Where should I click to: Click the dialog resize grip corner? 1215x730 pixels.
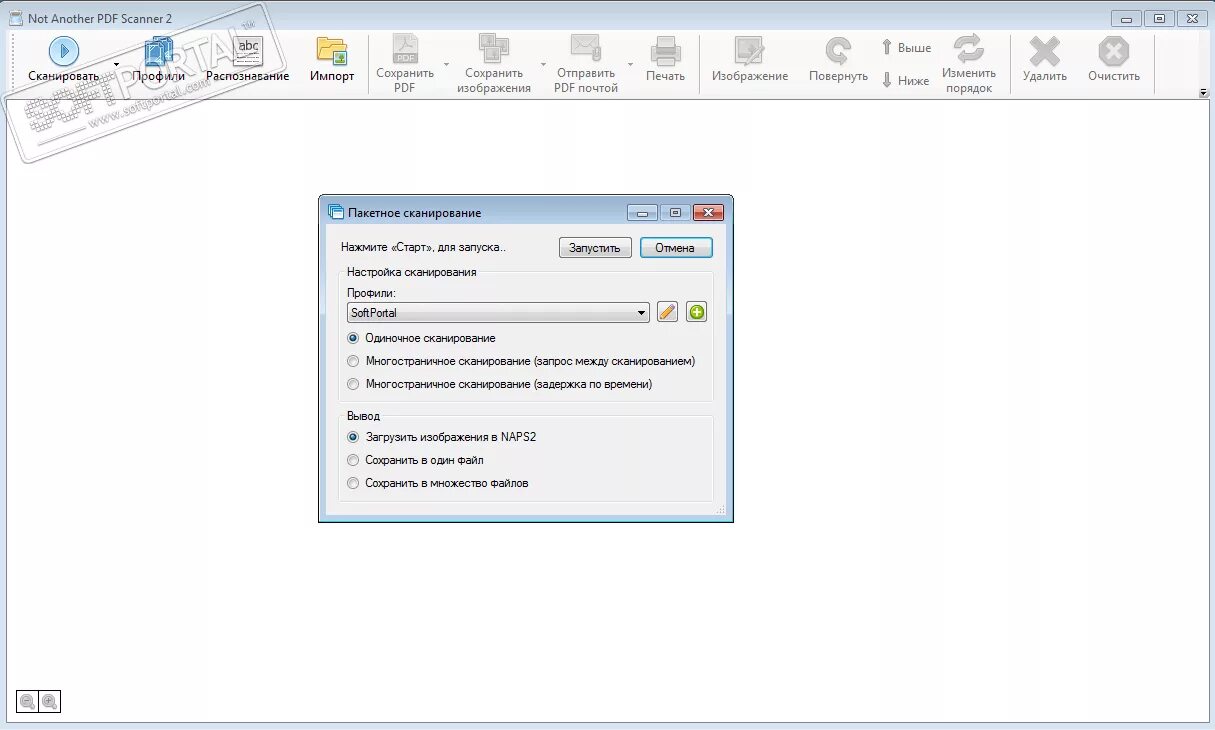(x=720, y=510)
